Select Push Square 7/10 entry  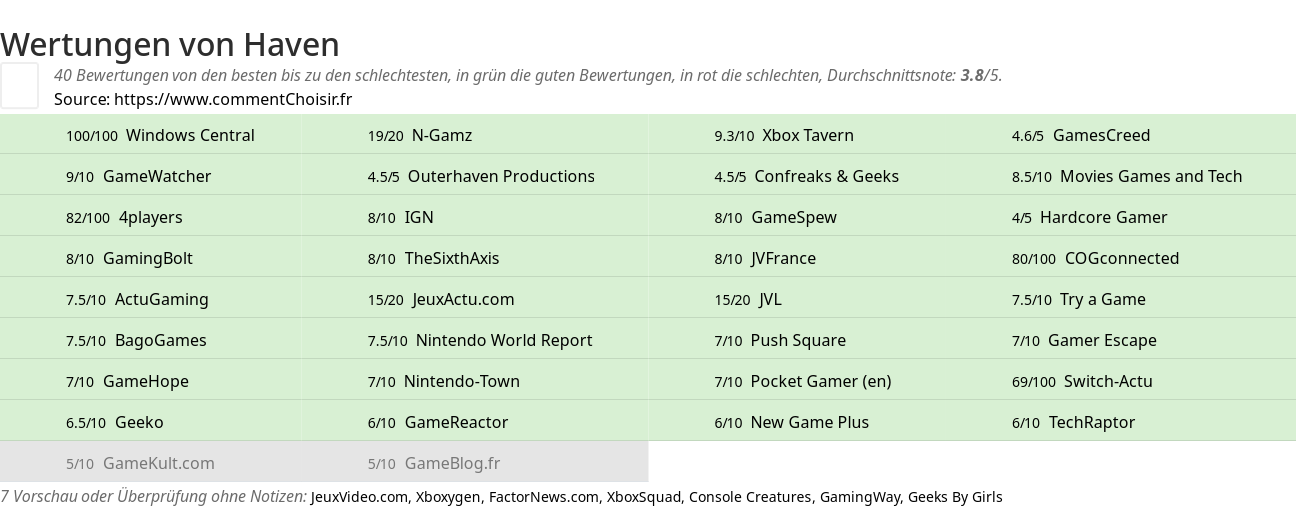pyautogui.click(x=780, y=340)
